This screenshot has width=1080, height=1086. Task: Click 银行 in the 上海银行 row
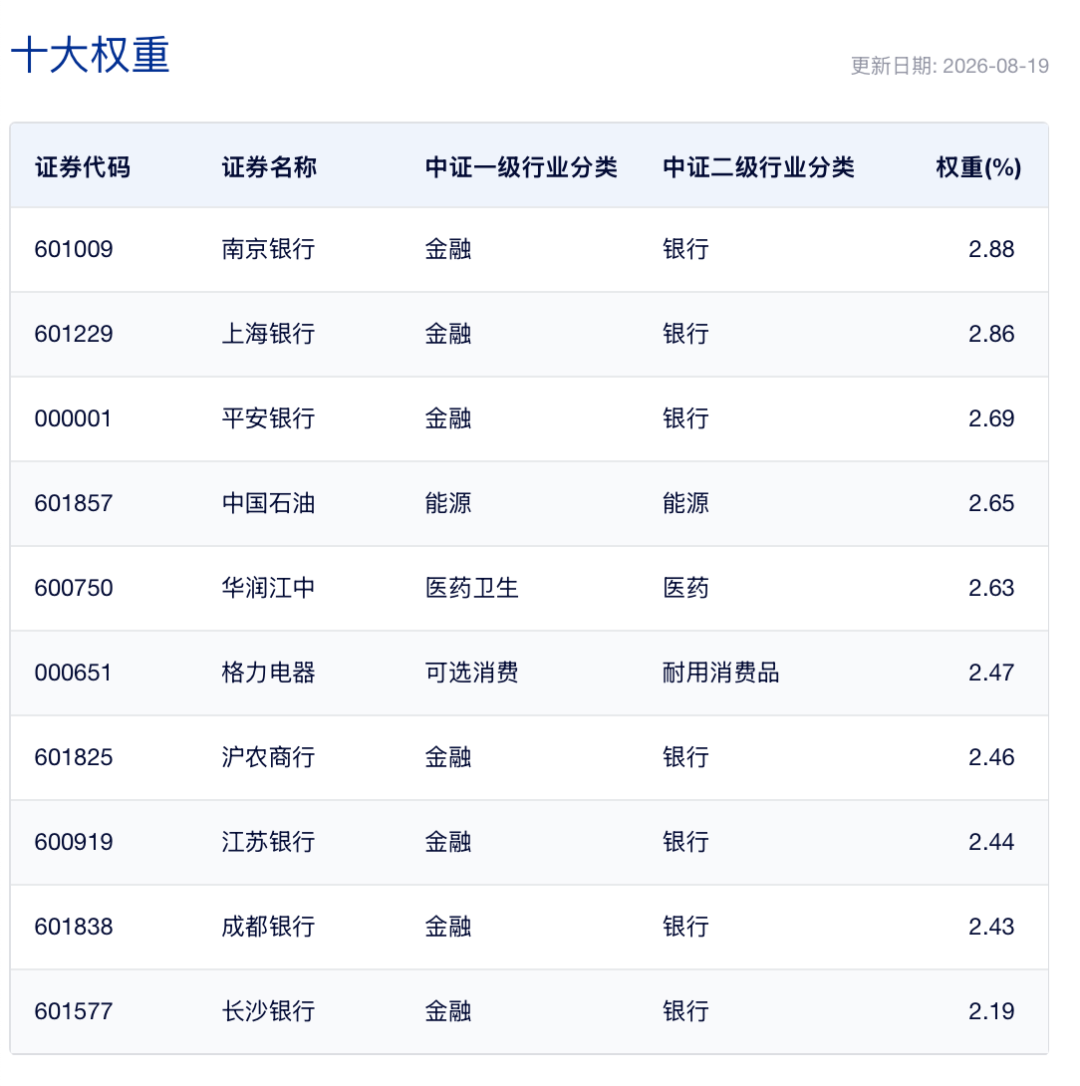pos(686,334)
